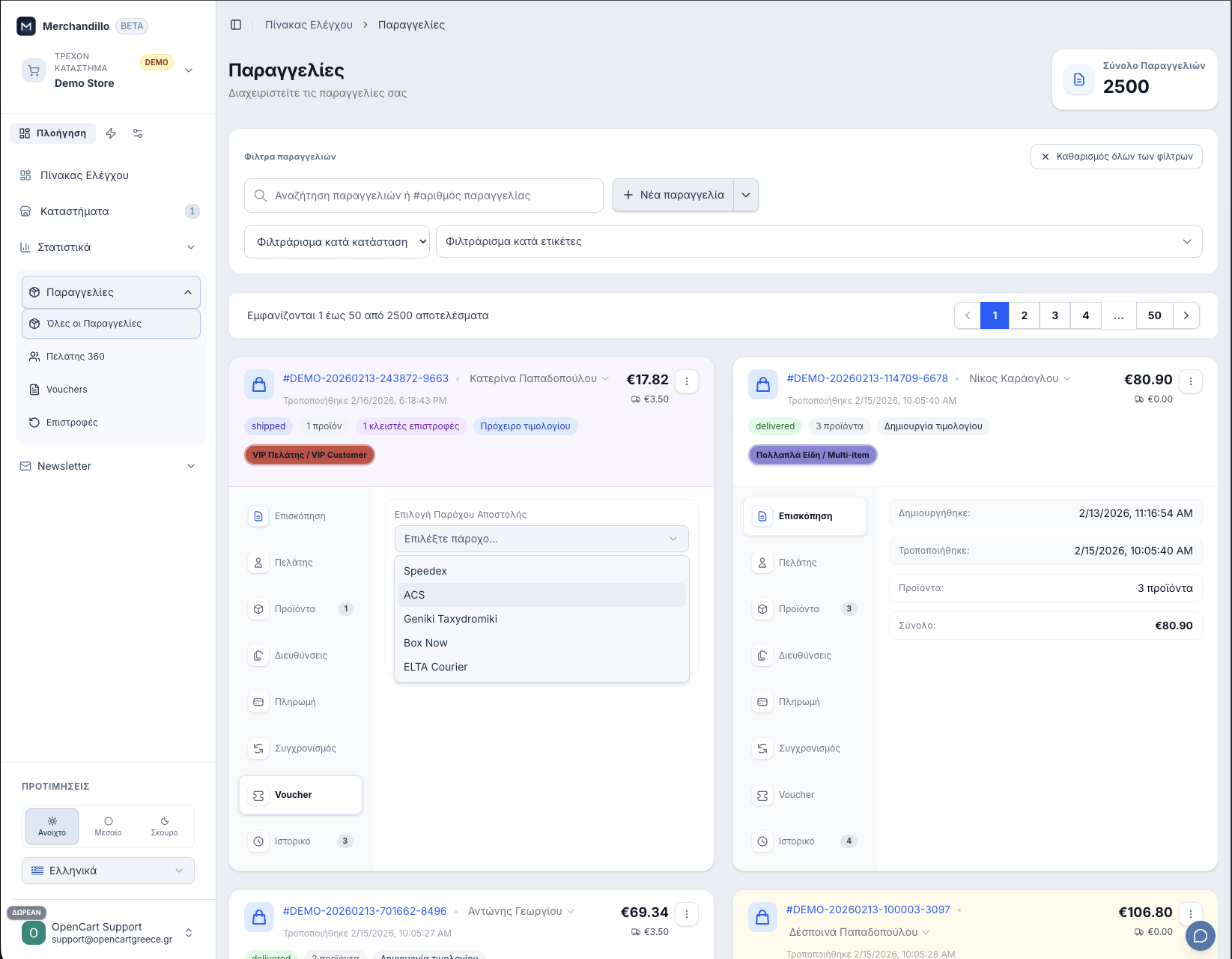Screen dimensions: 1232x959
Task: Open the Ελληνικά language dropdown
Action: coord(108,871)
